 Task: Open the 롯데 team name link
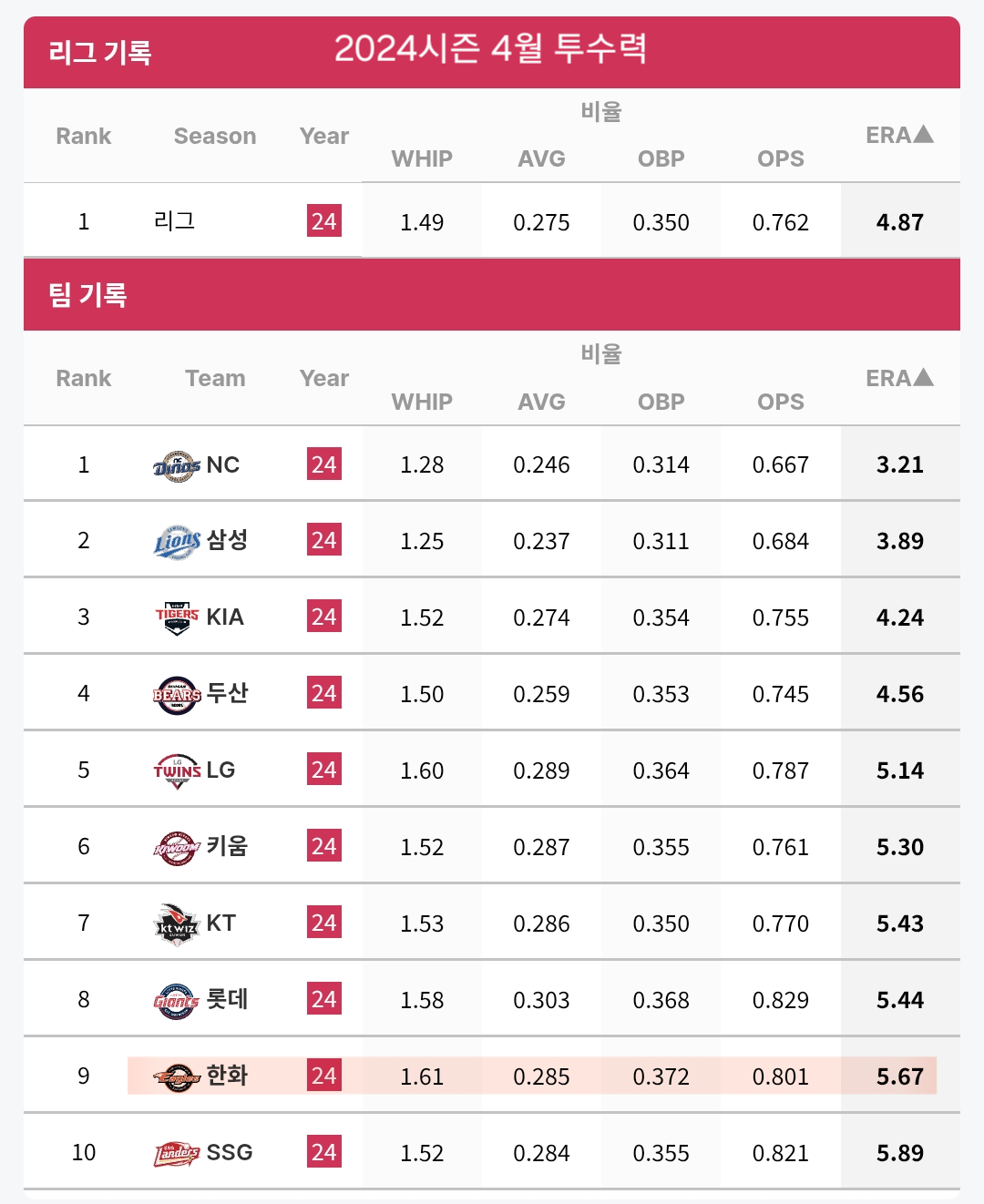tap(227, 999)
